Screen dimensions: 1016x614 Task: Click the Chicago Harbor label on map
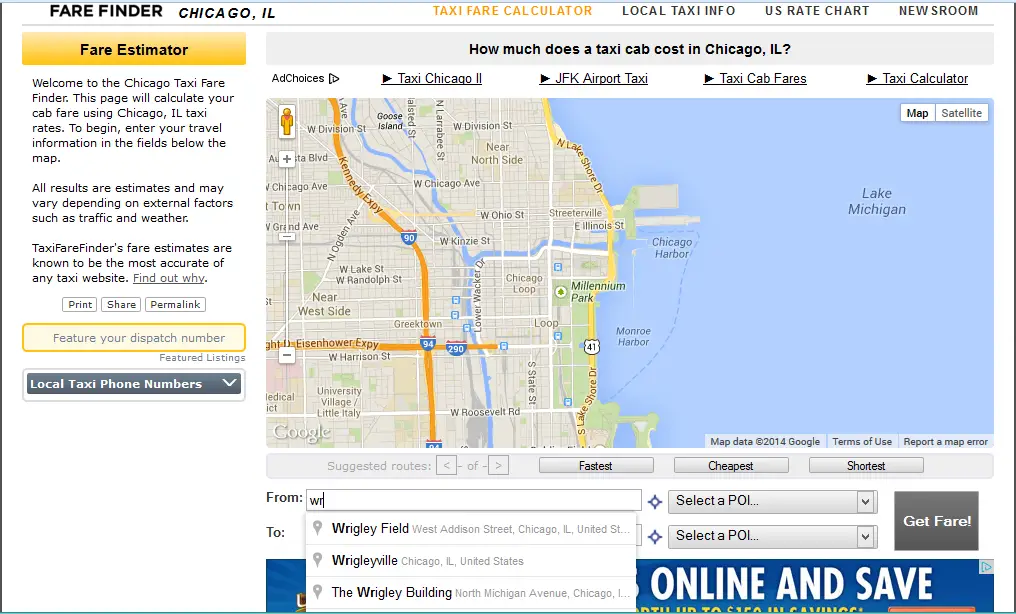click(672, 248)
